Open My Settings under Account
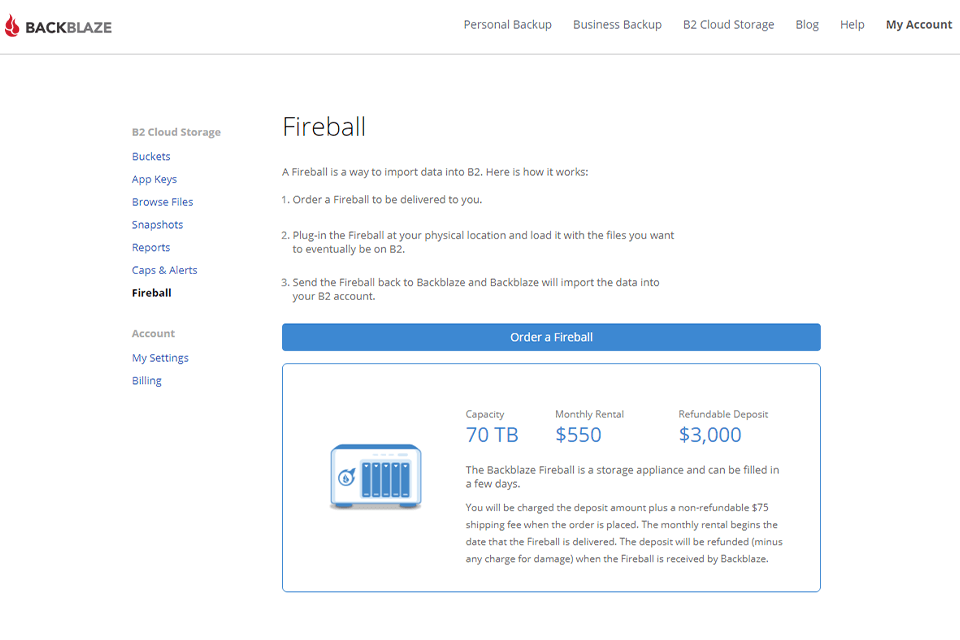 (x=160, y=358)
